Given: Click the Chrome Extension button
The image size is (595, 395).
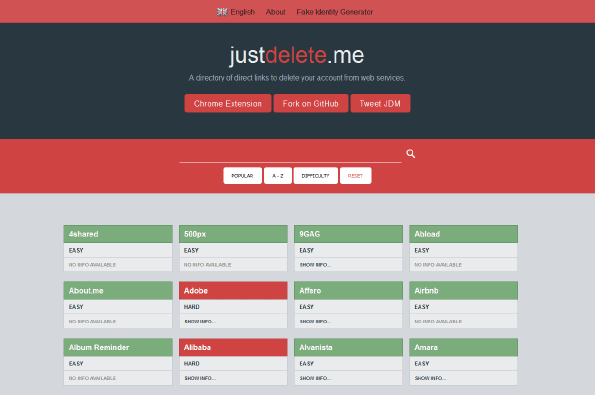Looking at the screenshot, I should (x=228, y=104).
